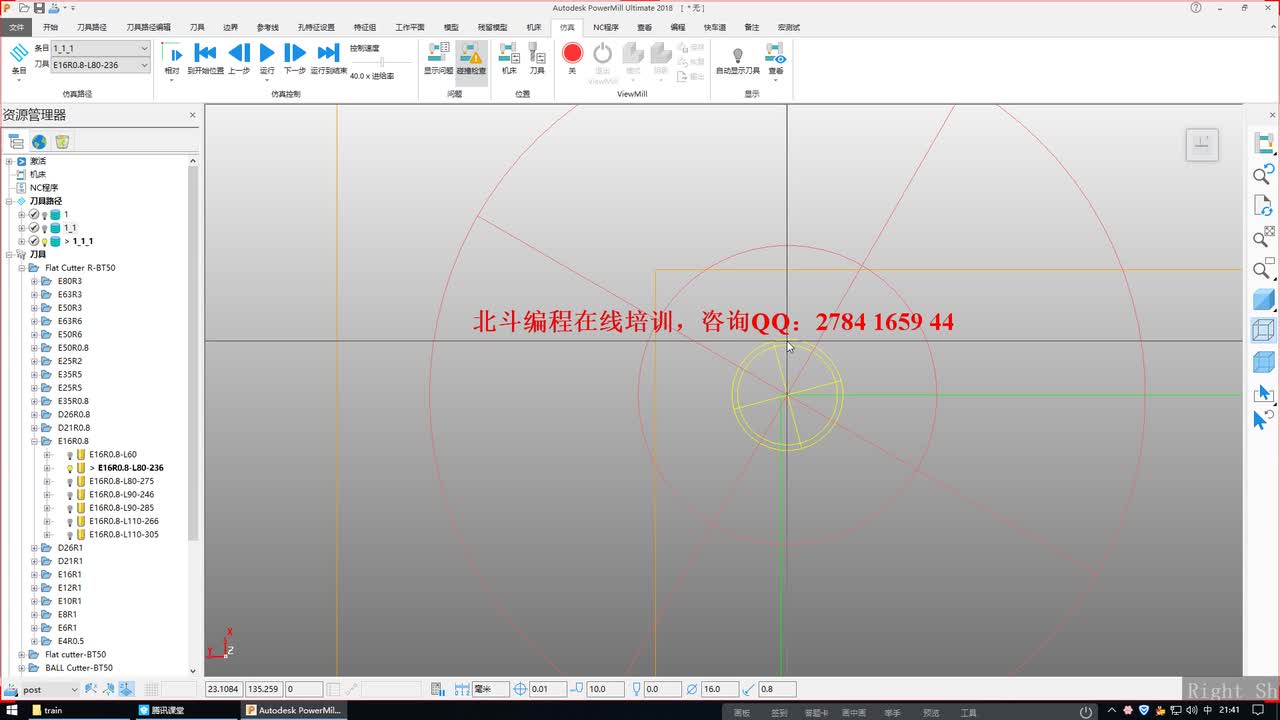Click the Windows Start button
1280x720 pixels.
tap(11, 710)
